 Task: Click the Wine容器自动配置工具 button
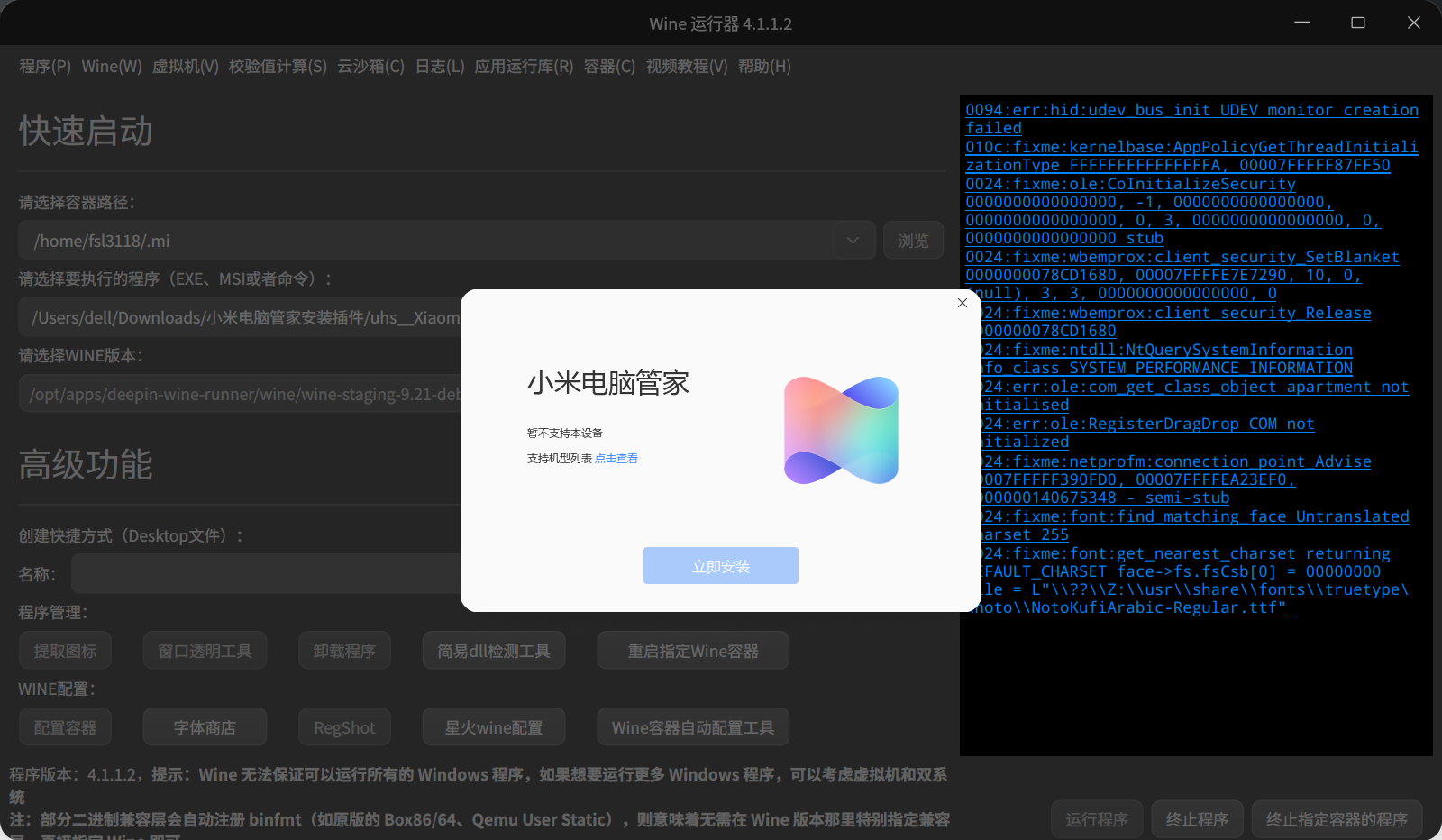tap(693, 727)
